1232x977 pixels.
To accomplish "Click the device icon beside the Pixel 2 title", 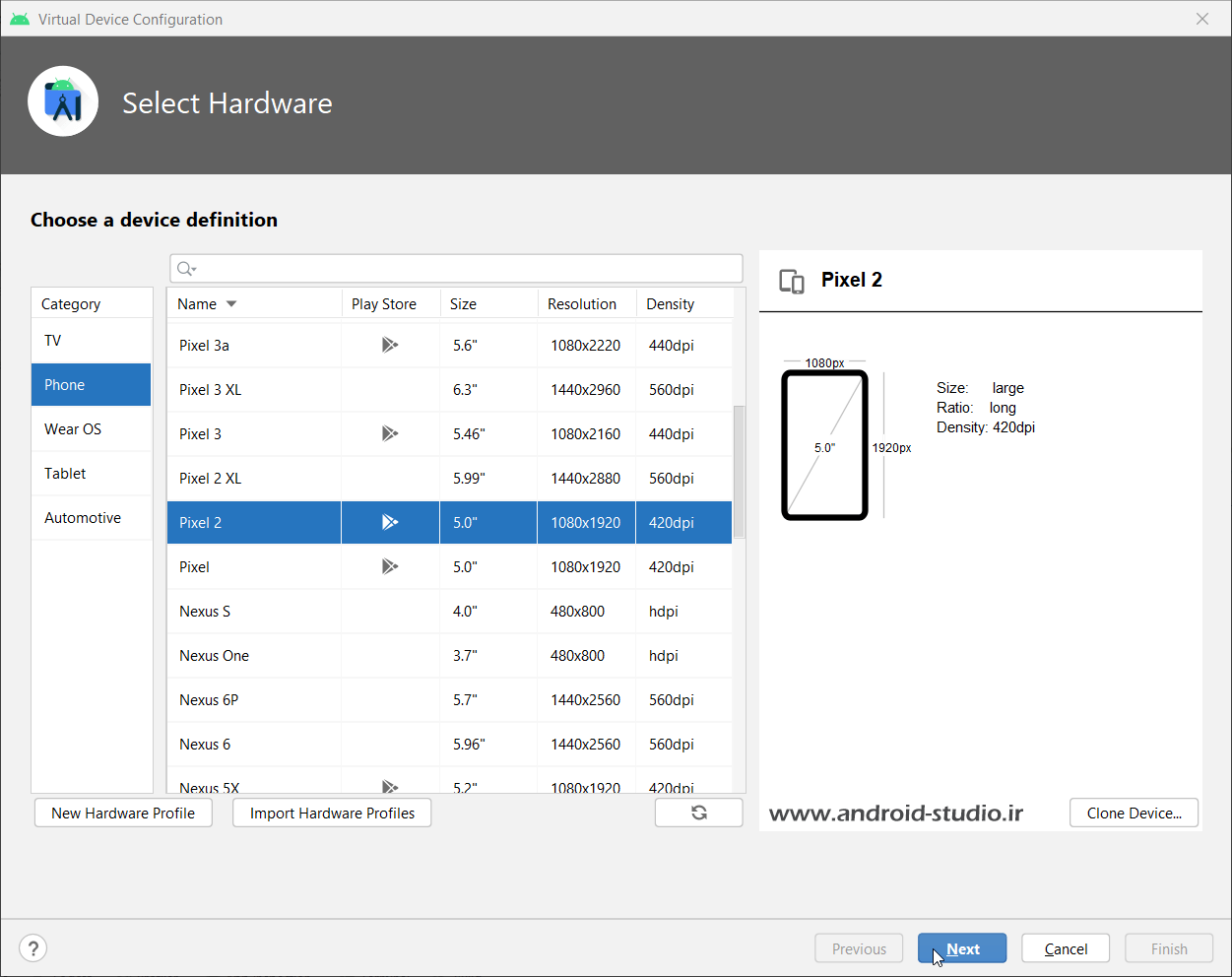I will (x=792, y=281).
